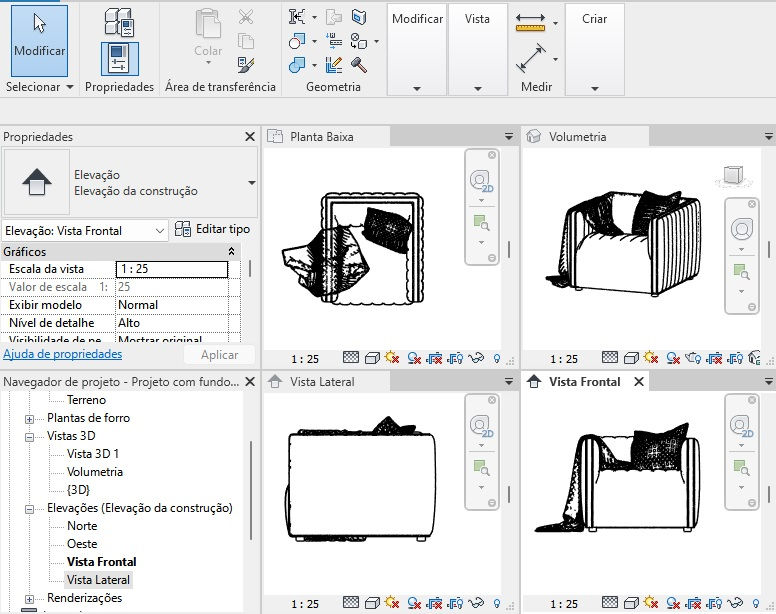Open Detail Level in Planta Baixa view bar
The width and height of the screenshot is (776, 614).
[x=351, y=357]
